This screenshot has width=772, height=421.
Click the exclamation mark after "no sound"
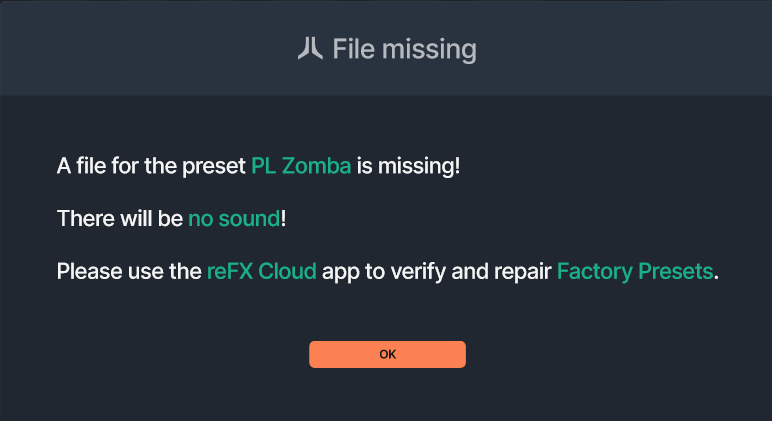(284, 218)
